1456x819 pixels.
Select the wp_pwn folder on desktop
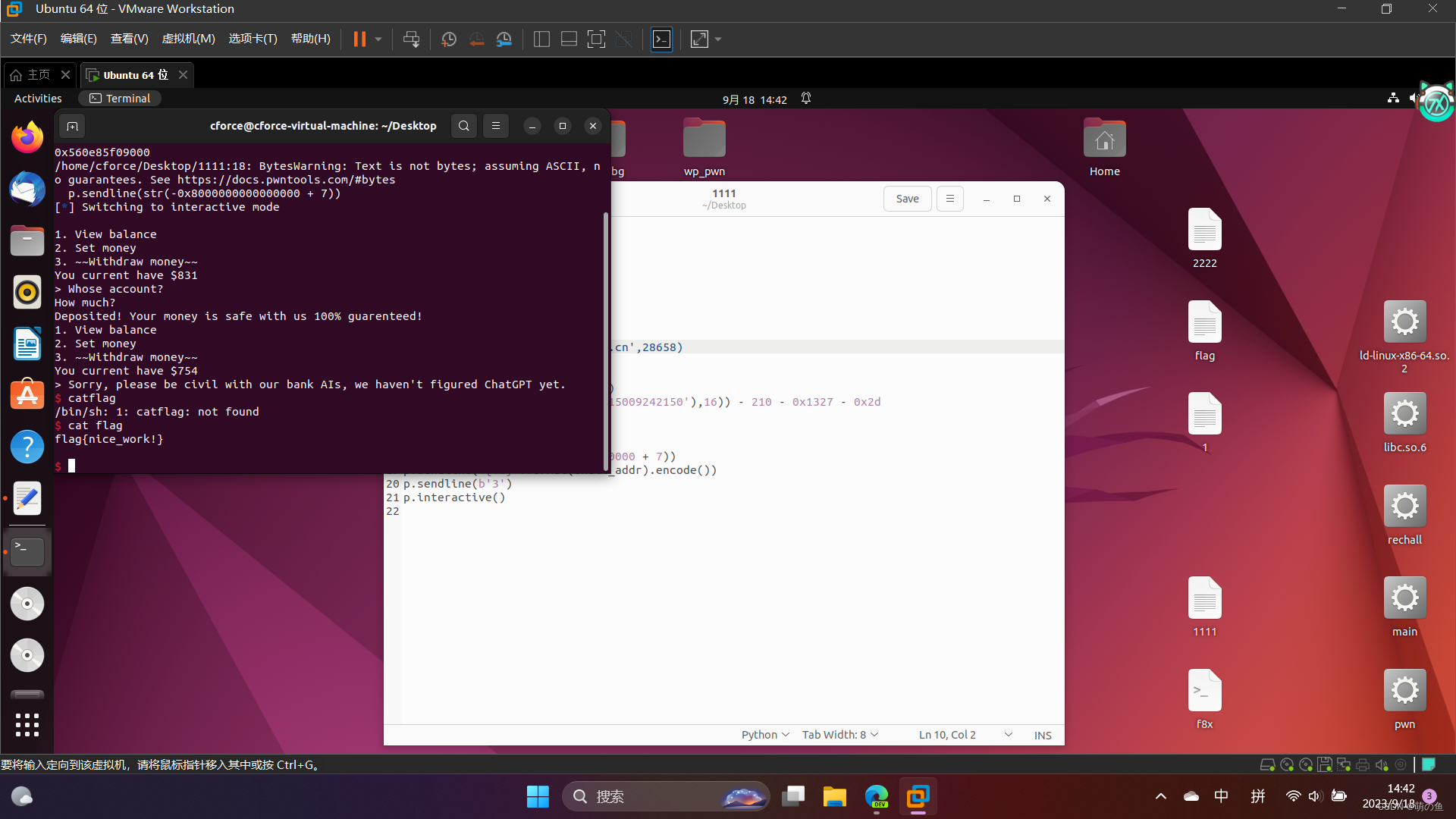click(704, 149)
